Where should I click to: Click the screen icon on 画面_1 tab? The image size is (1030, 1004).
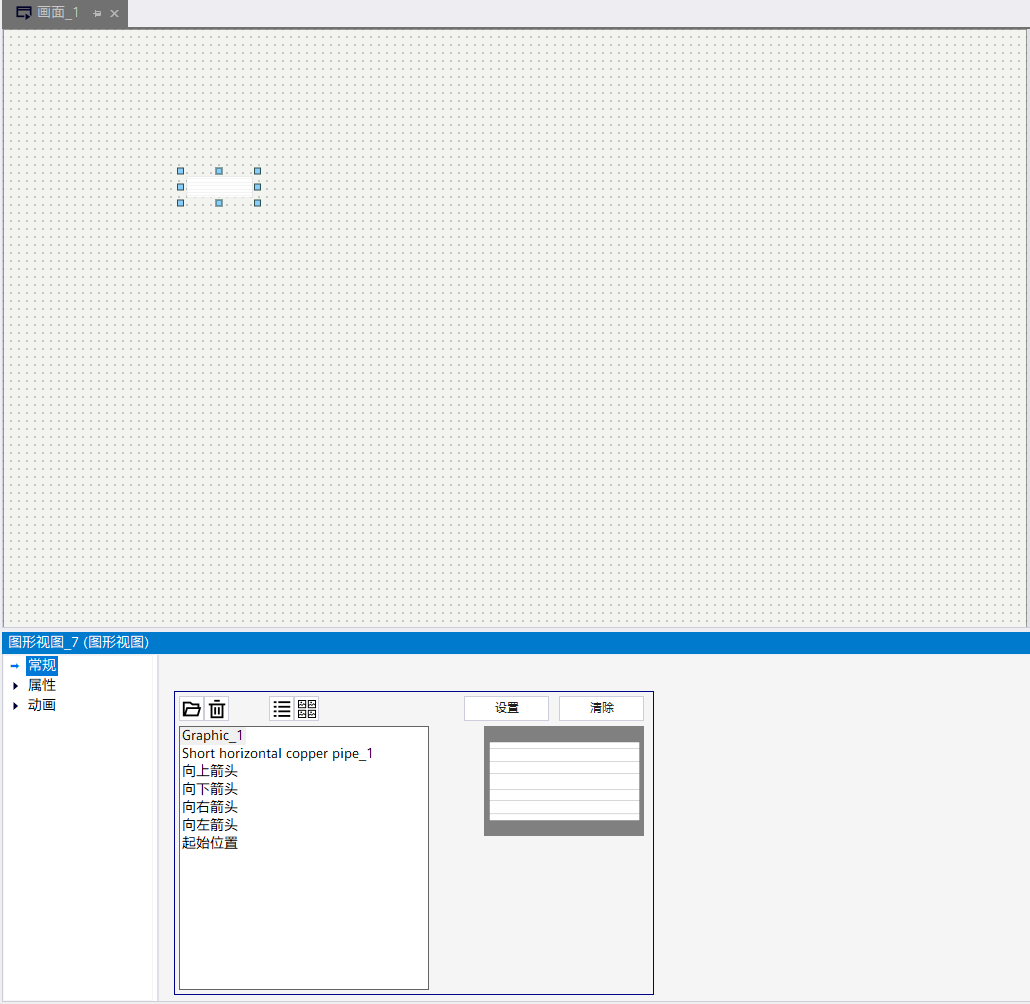pyautogui.click(x=24, y=13)
